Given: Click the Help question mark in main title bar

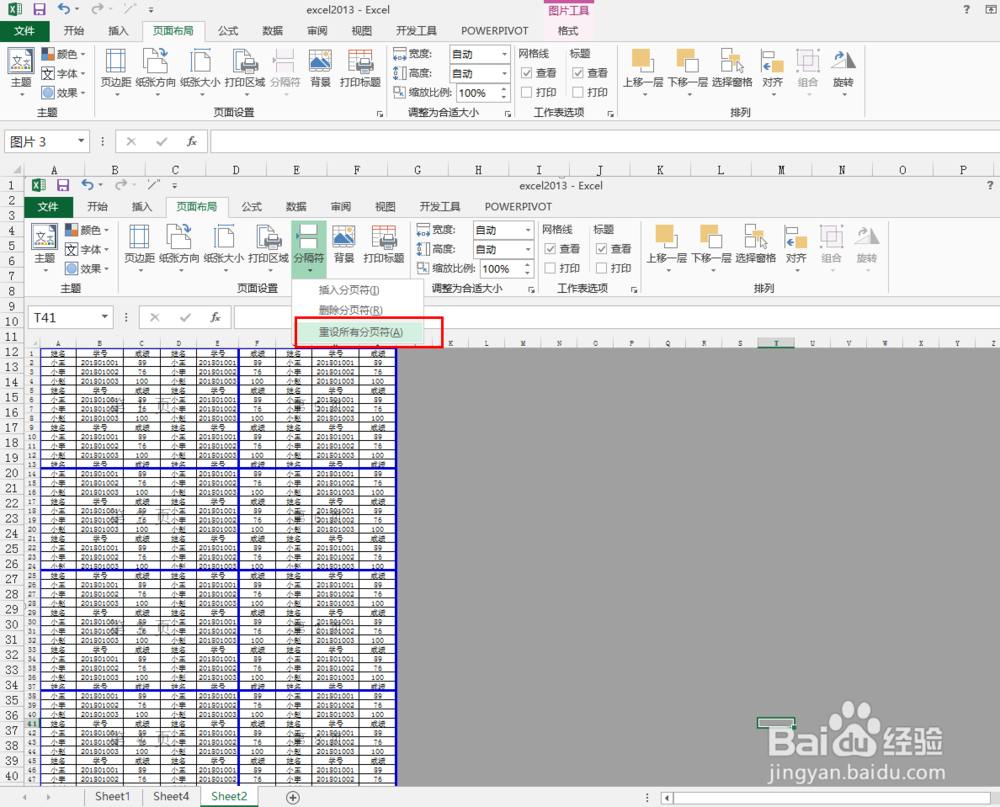Looking at the screenshot, I should click(x=967, y=10).
